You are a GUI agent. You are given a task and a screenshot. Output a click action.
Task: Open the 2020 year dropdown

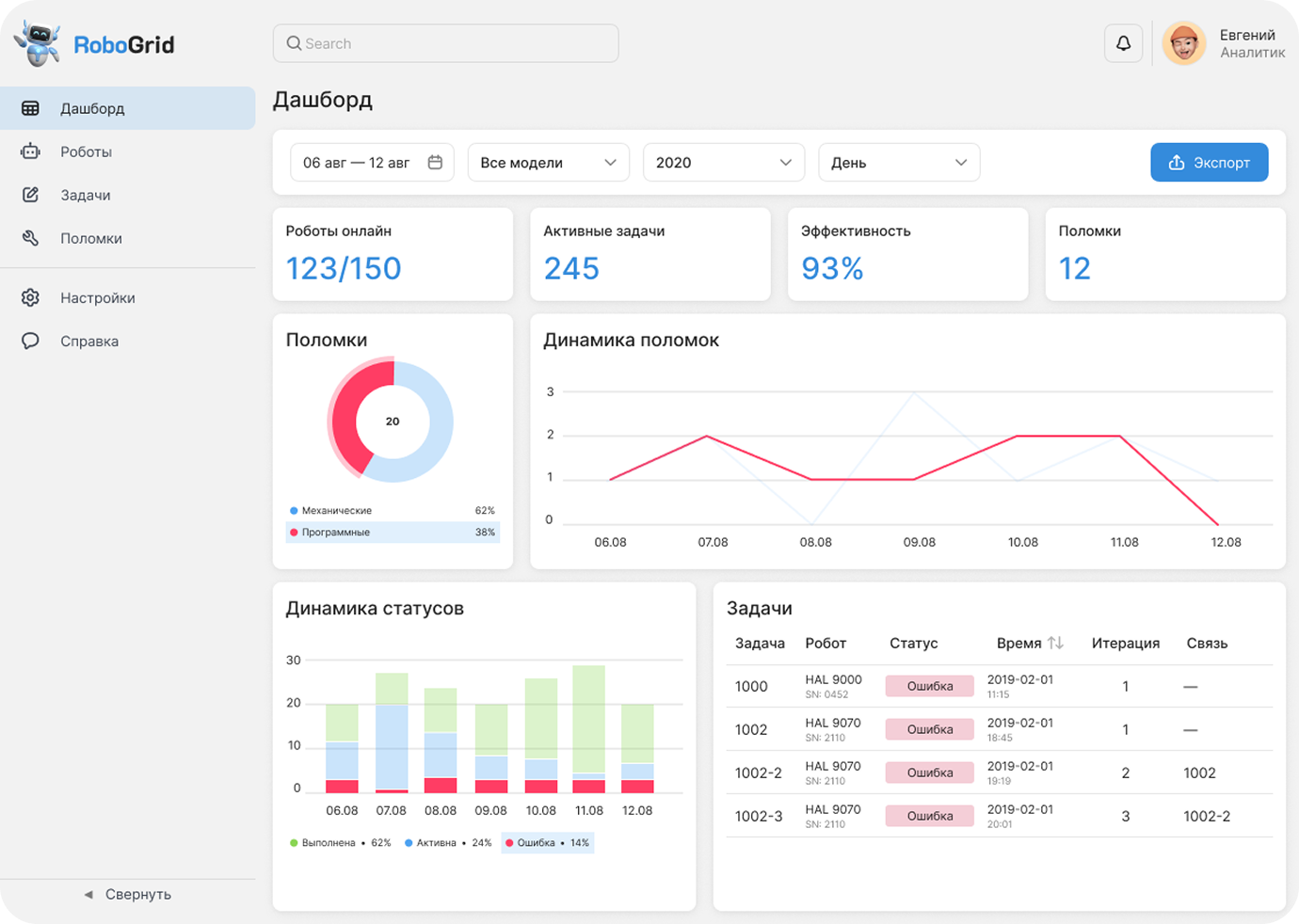[724, 162]
